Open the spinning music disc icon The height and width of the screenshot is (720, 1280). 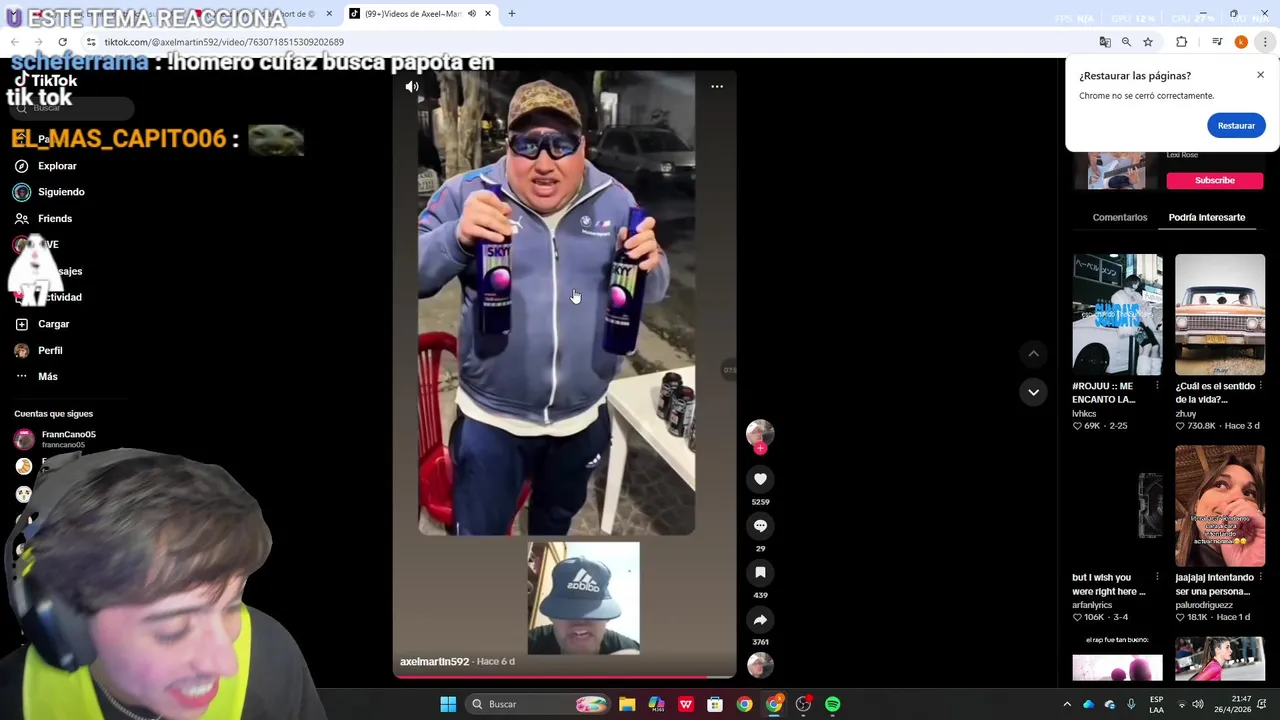pos(760,665)
